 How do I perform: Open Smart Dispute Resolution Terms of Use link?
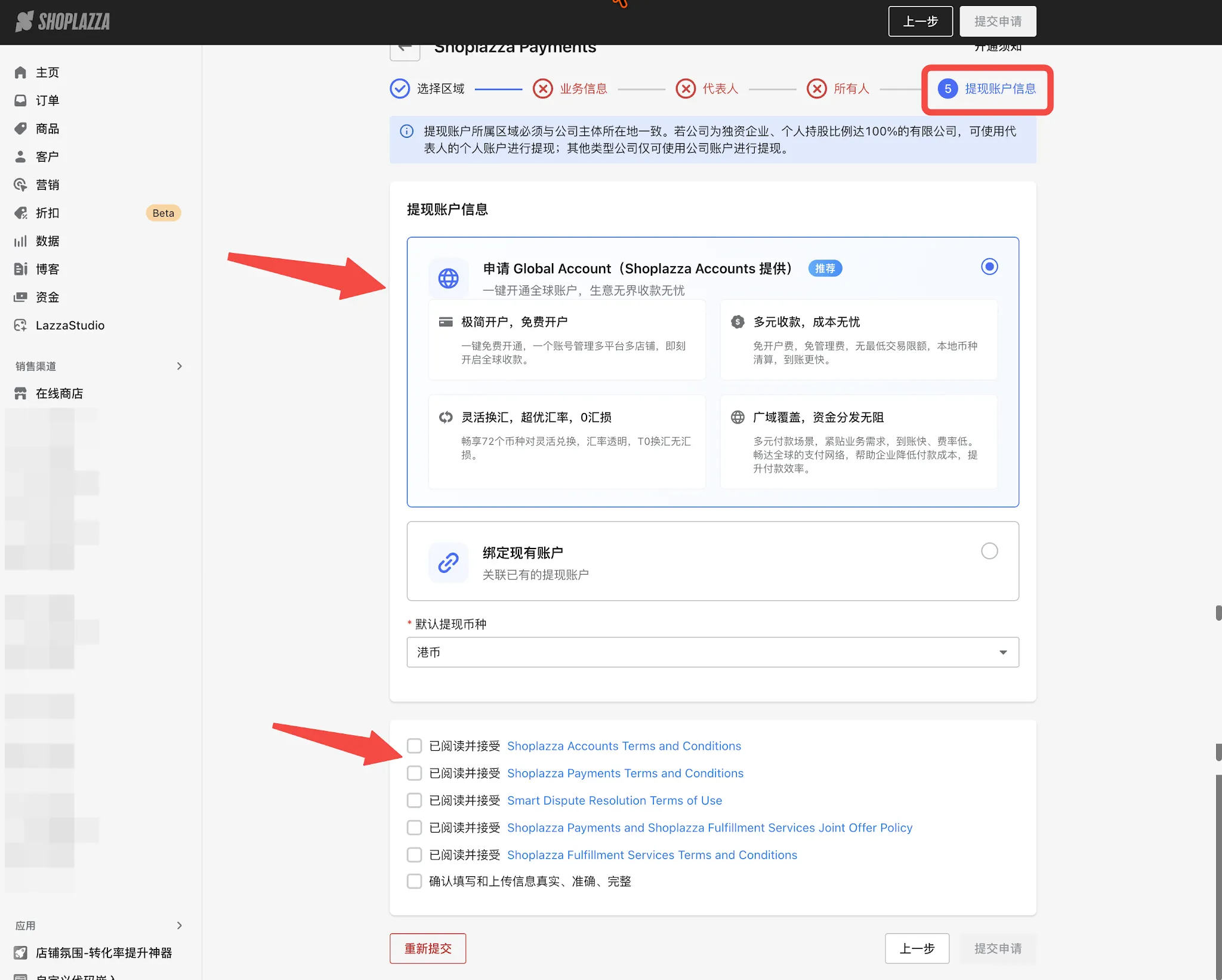(x=615, y=800)
